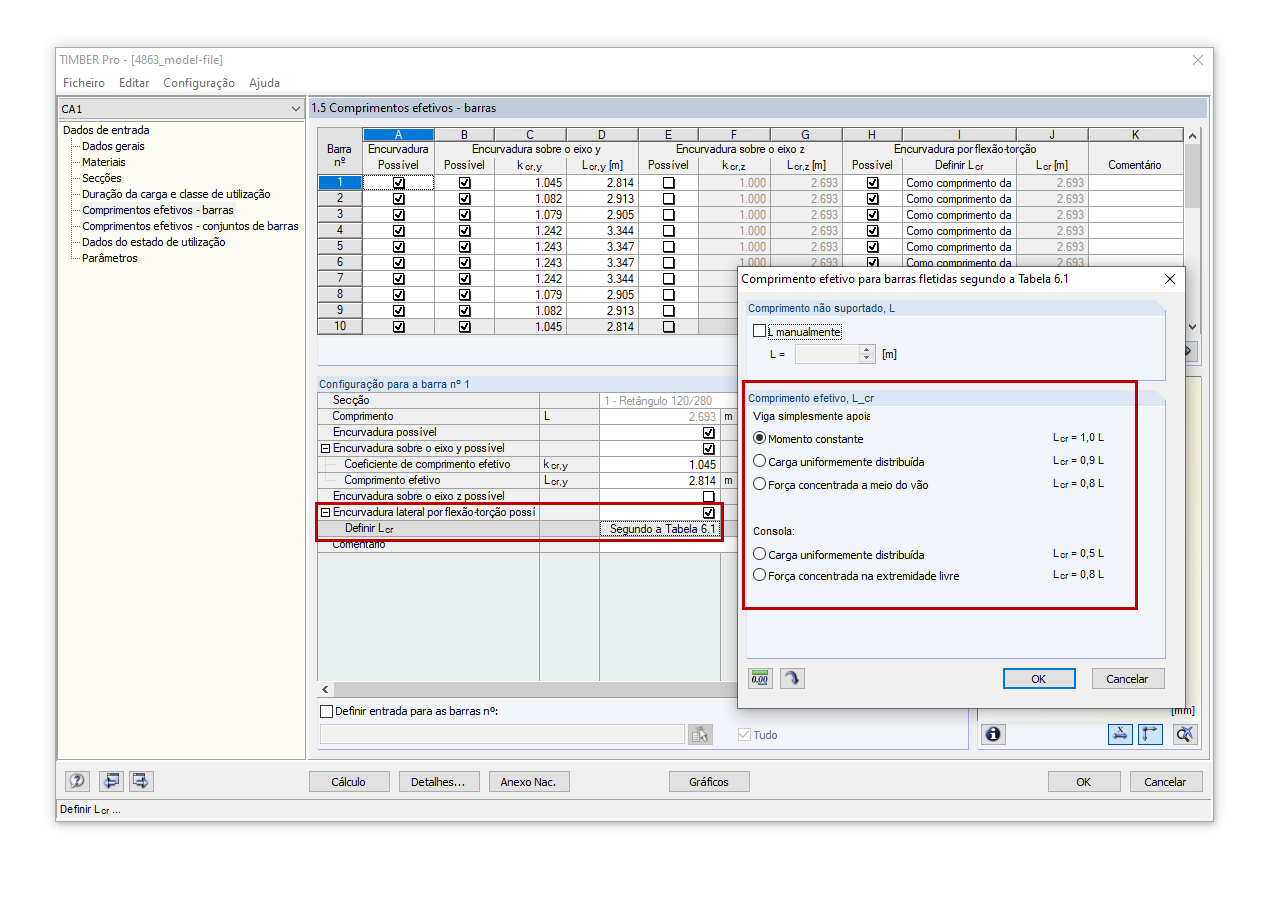
Task: Select row 5 header in the bars table
Action: click(x=340, y=247)
